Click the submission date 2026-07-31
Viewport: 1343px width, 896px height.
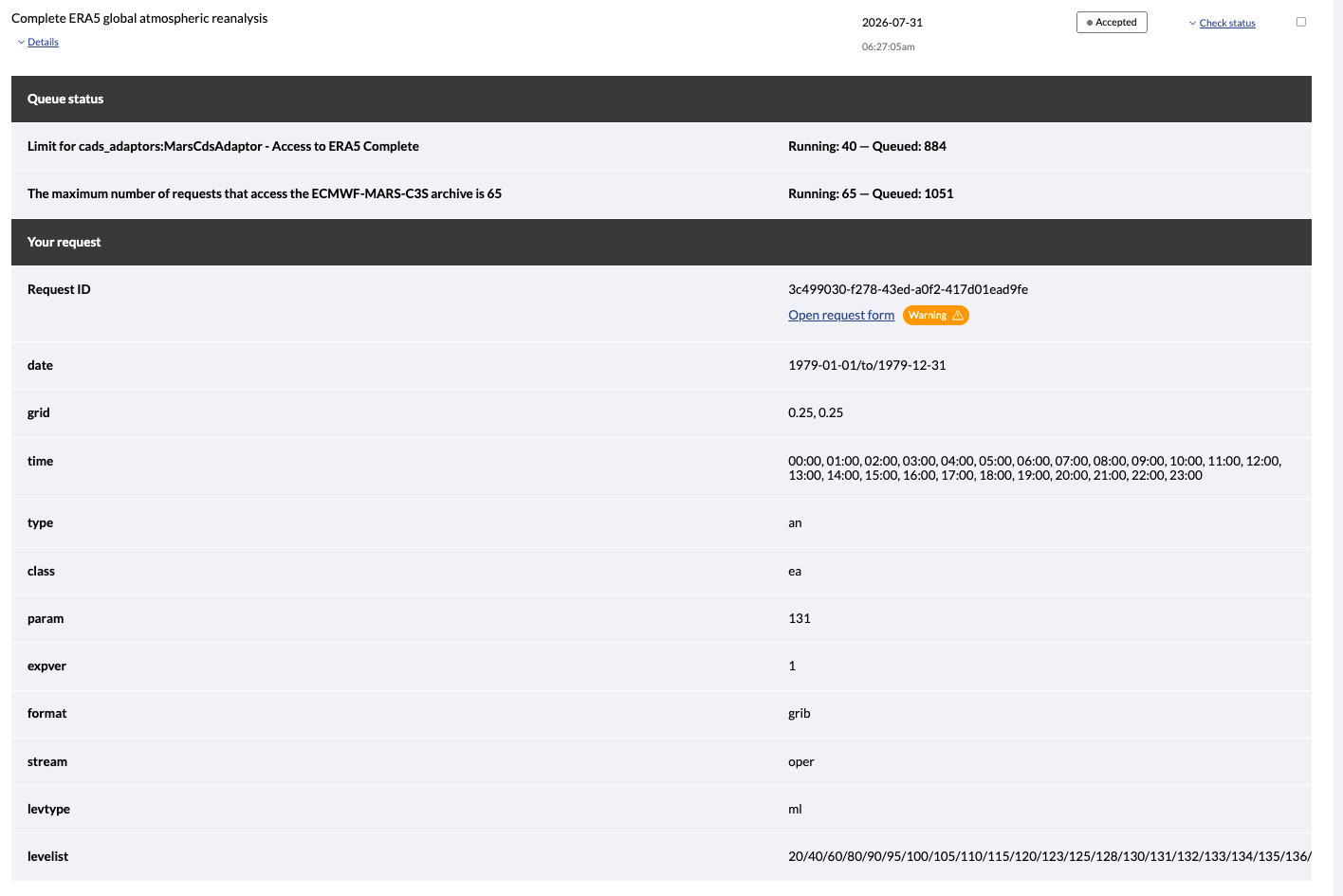pos(892,22)
